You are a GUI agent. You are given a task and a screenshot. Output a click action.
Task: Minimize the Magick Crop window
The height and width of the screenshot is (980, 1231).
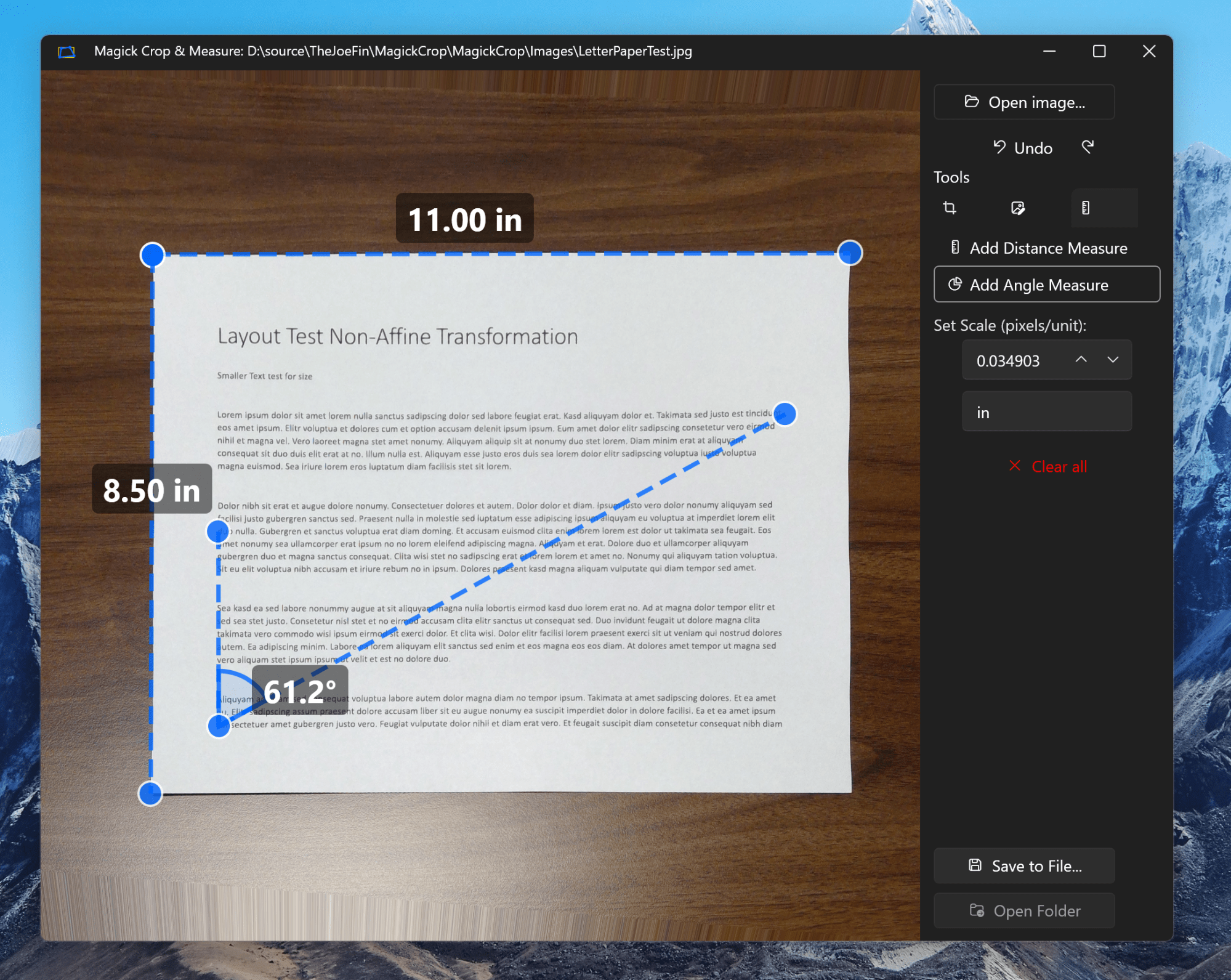pyautogui.click(x=1049, y=52)
